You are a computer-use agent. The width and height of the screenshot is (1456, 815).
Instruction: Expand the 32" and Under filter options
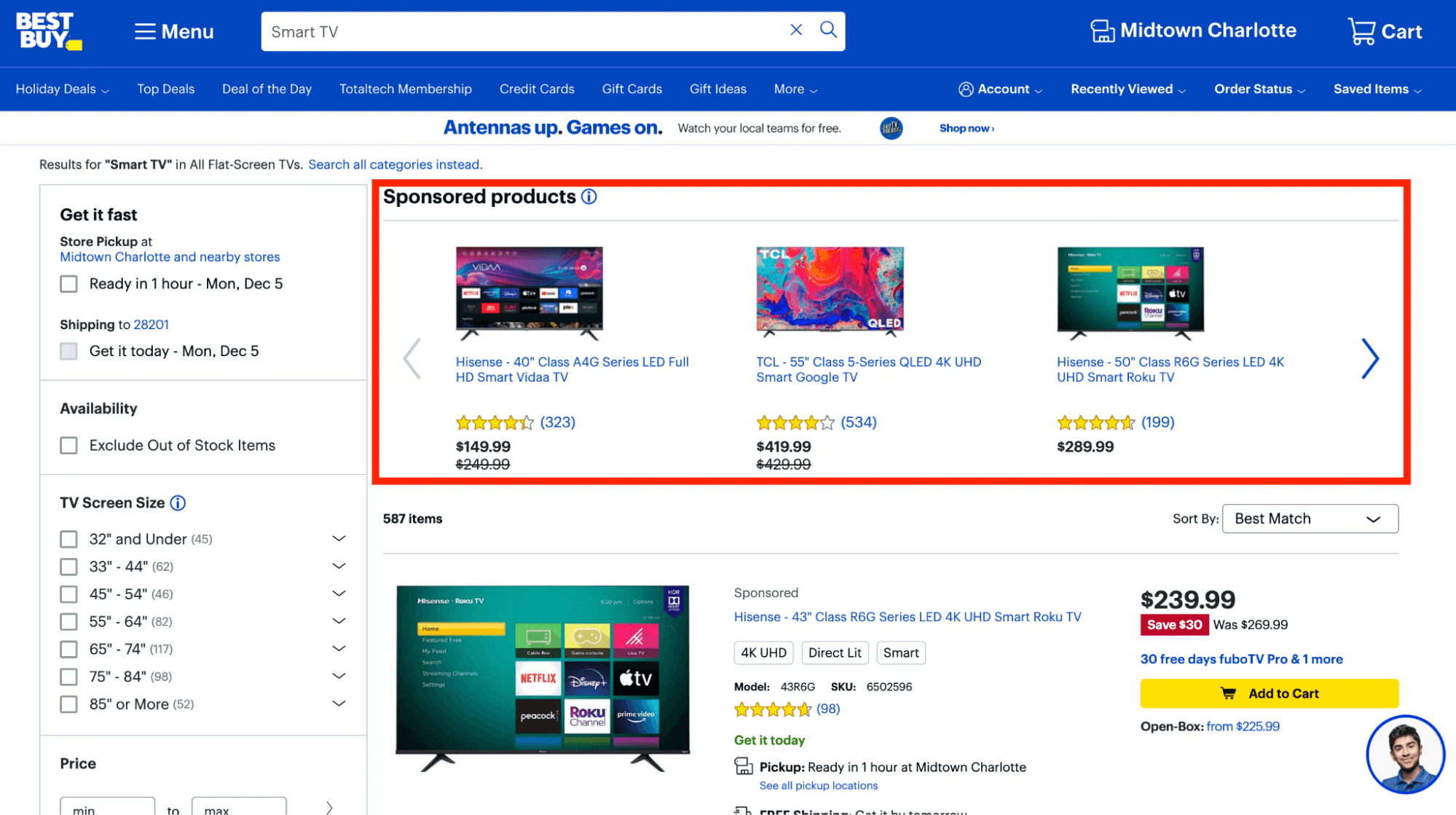click(x=339, y=538)
